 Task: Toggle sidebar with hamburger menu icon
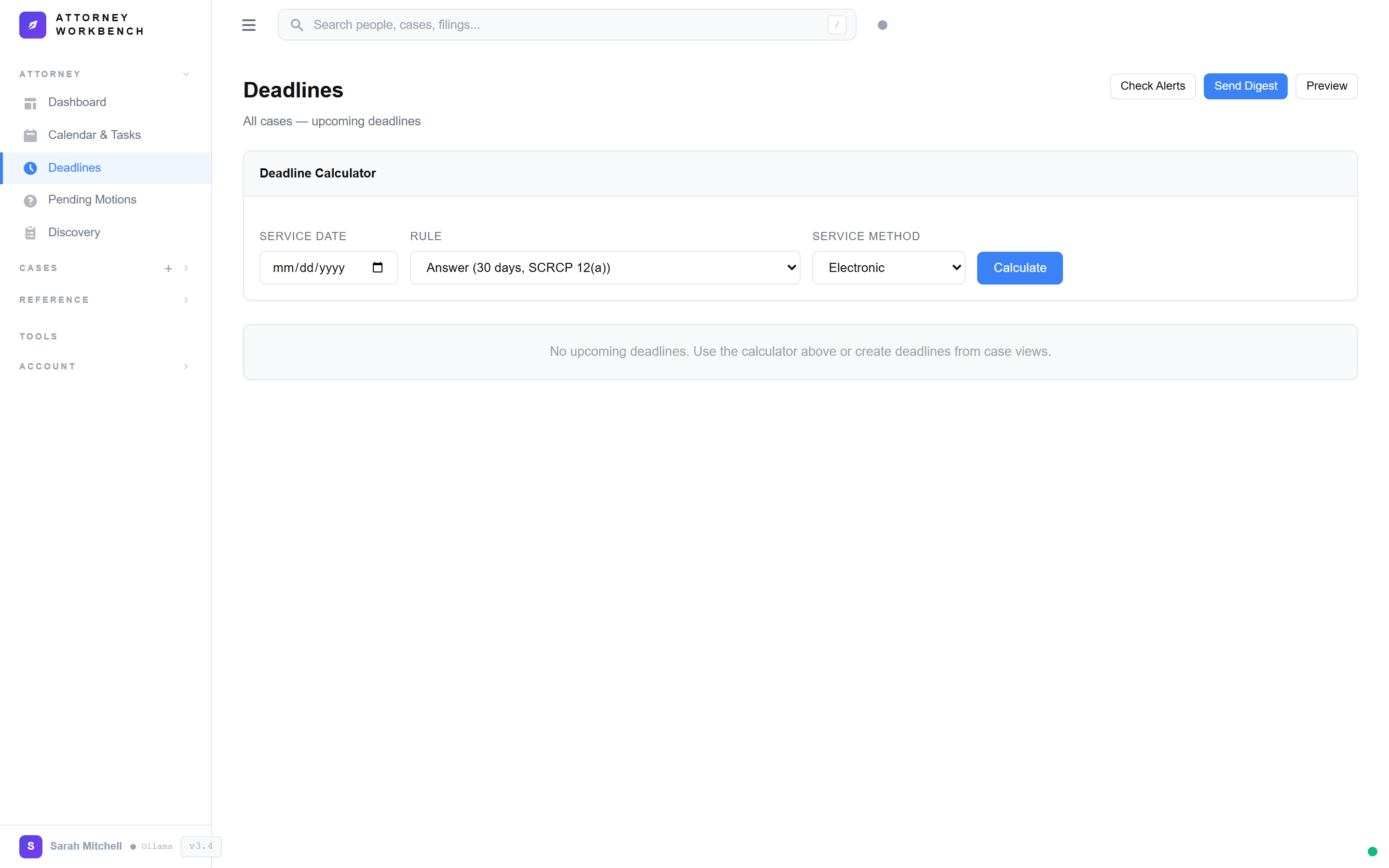[248, 25]
